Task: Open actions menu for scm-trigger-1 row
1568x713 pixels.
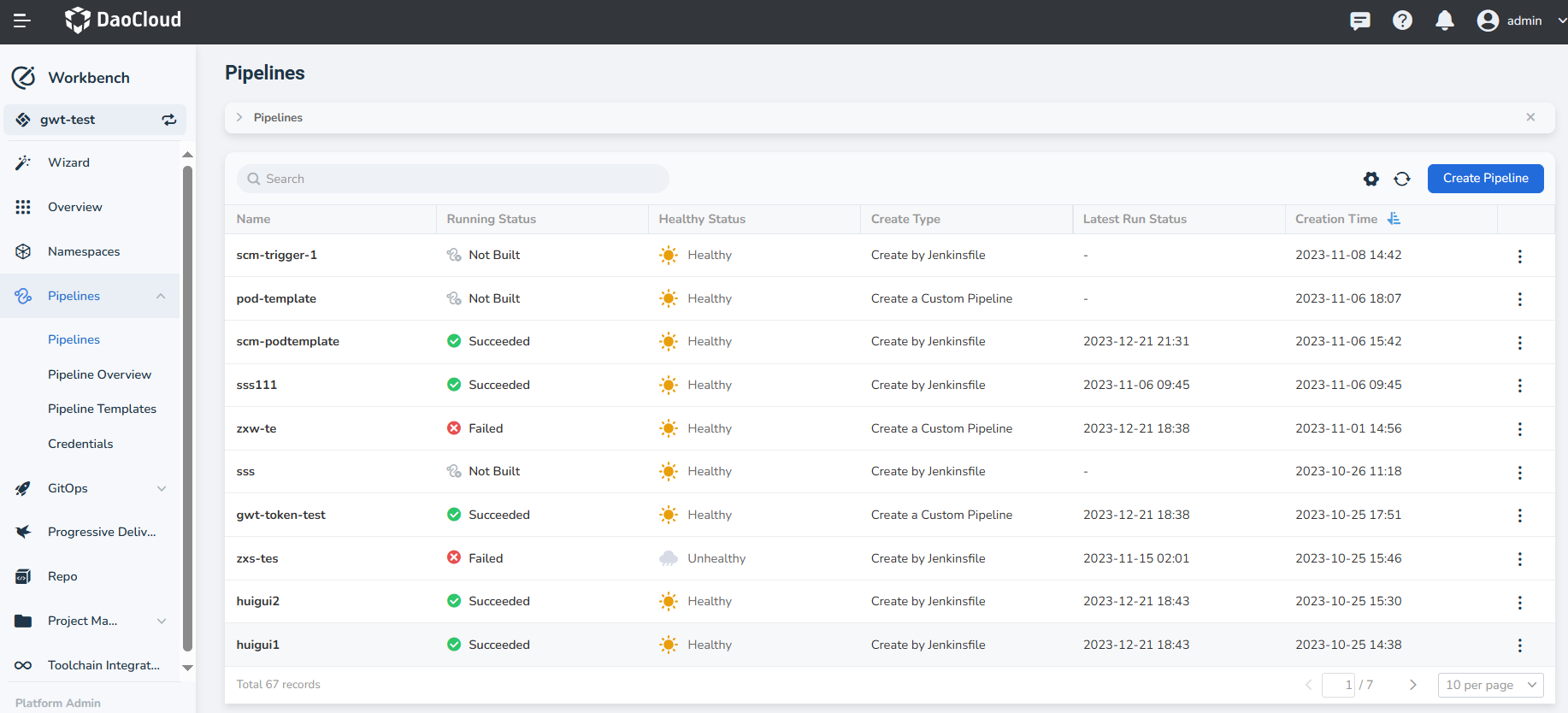Action: (1519, 256)
